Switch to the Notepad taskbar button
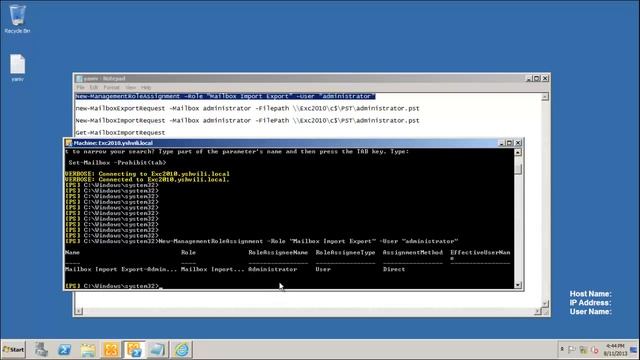 pos(158,350)
